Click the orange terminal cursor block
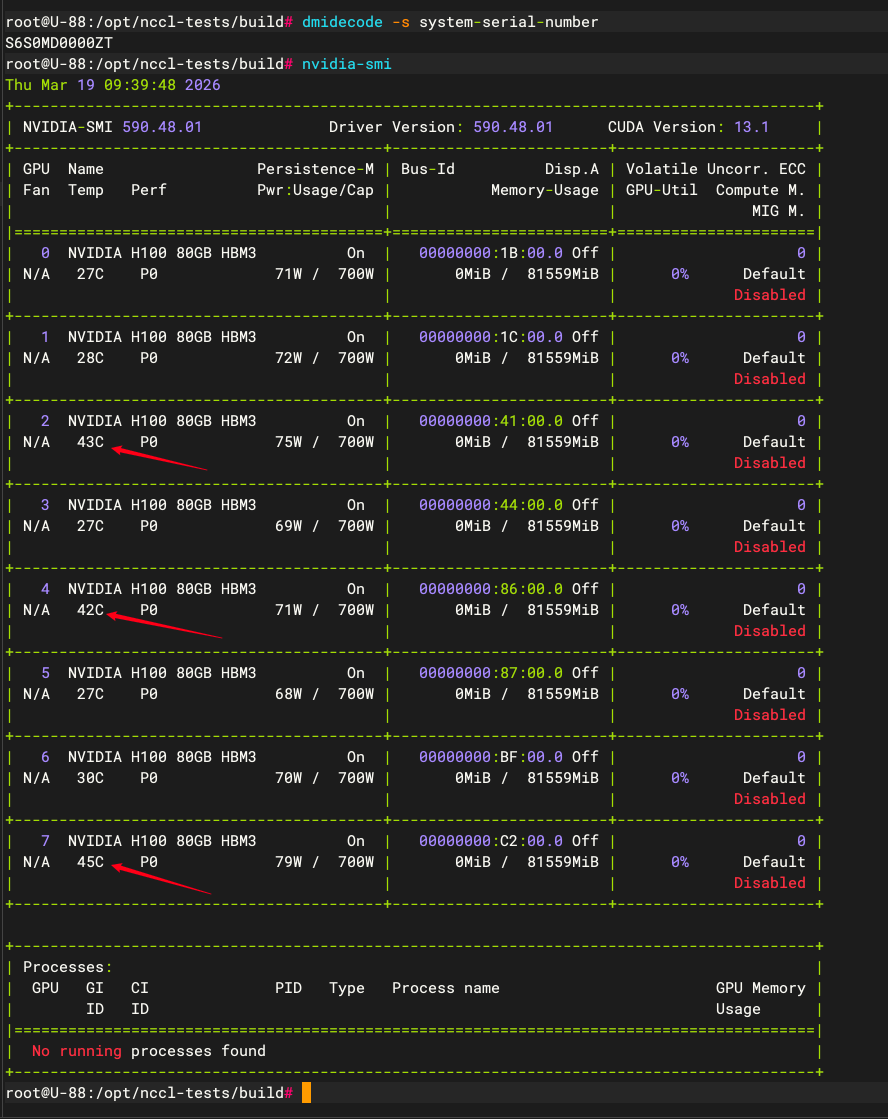 pyautogui.click(x=306, y=1092)
